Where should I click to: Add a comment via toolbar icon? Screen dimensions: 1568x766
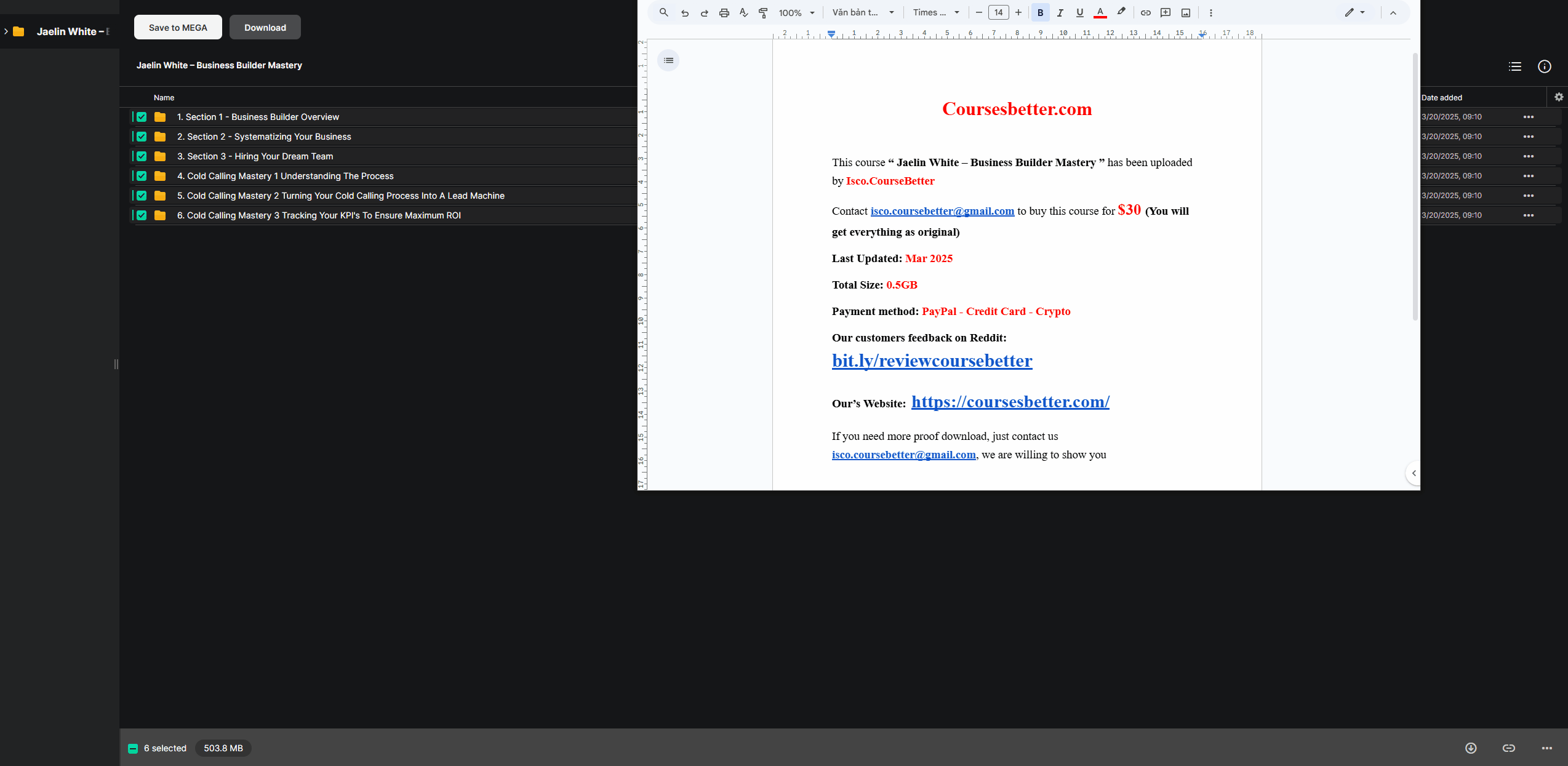tap(1166, 12)
